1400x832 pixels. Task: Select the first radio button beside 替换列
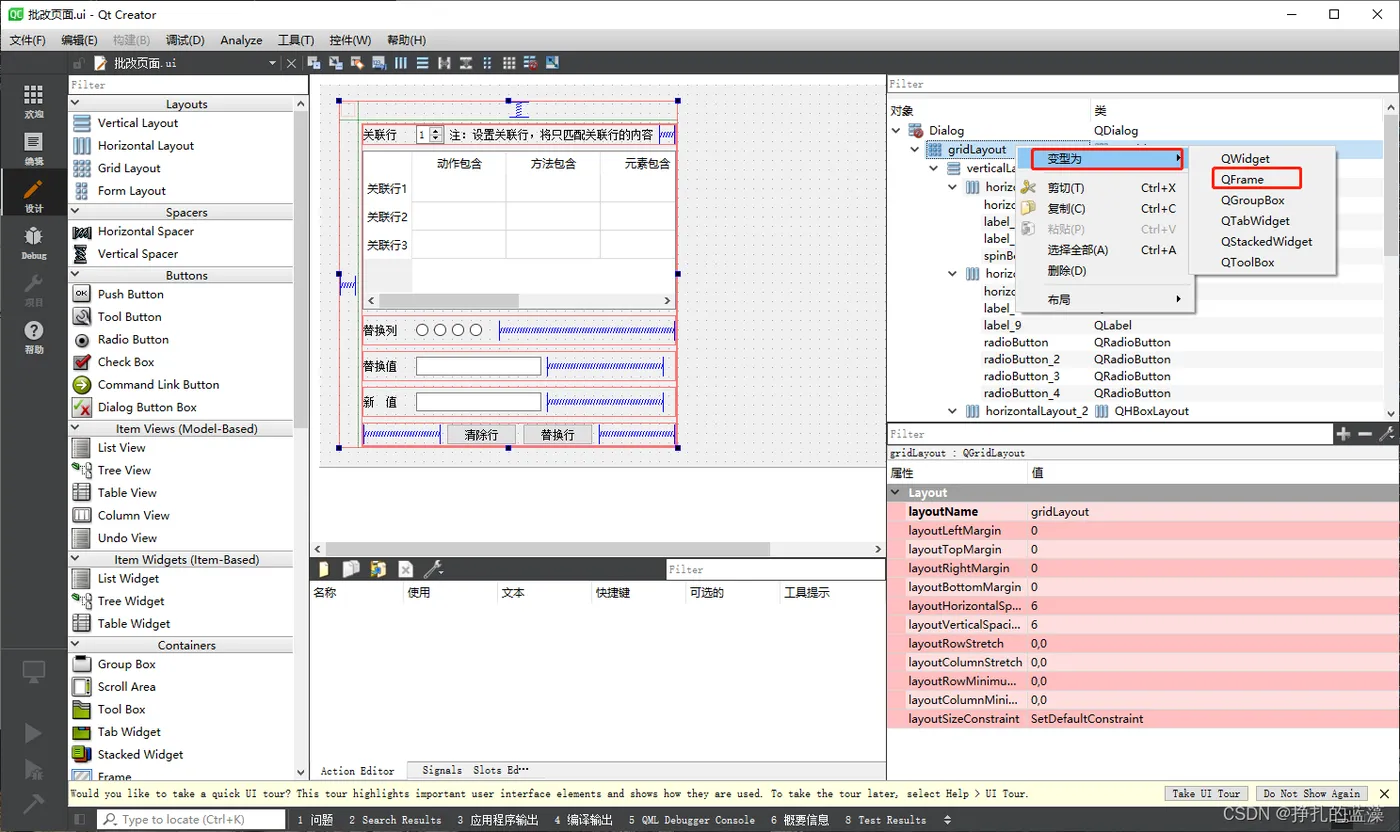pos(422,330)
